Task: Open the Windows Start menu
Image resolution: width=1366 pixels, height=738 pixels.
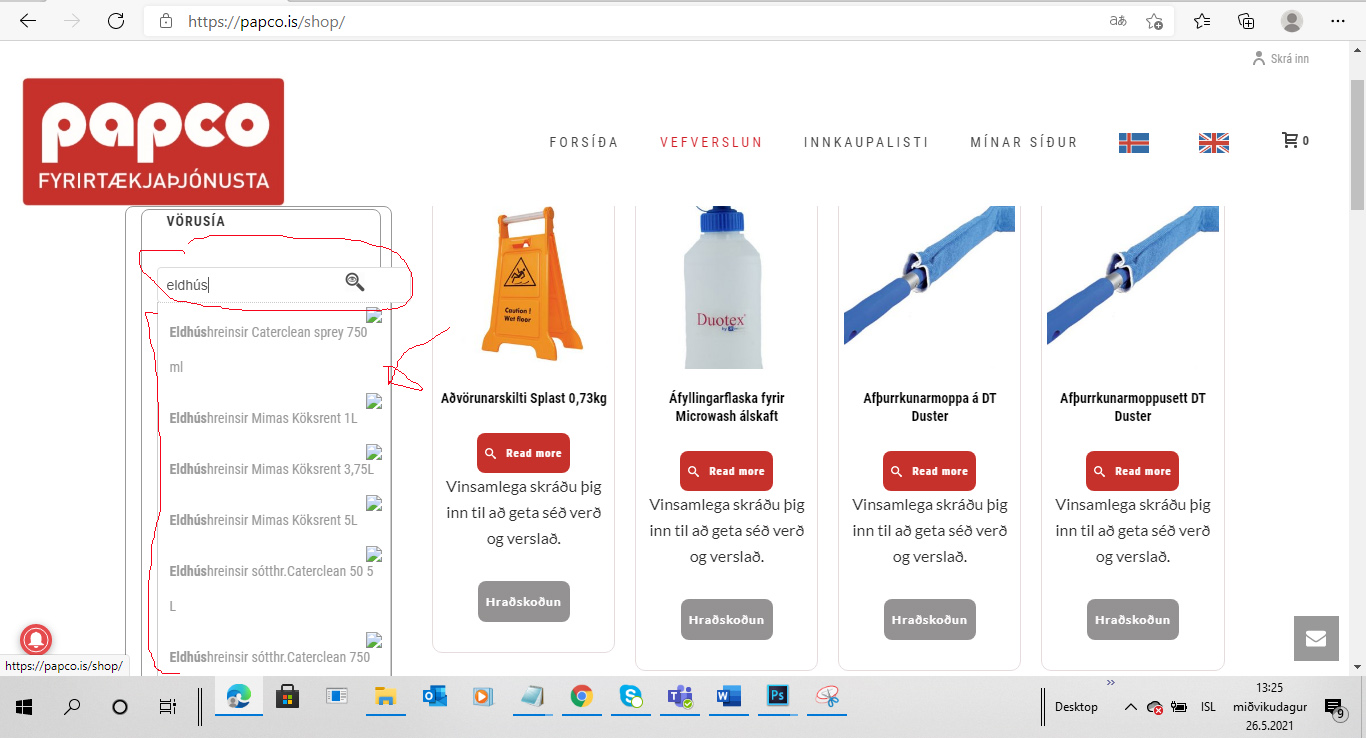Action: tap(24, 707)
